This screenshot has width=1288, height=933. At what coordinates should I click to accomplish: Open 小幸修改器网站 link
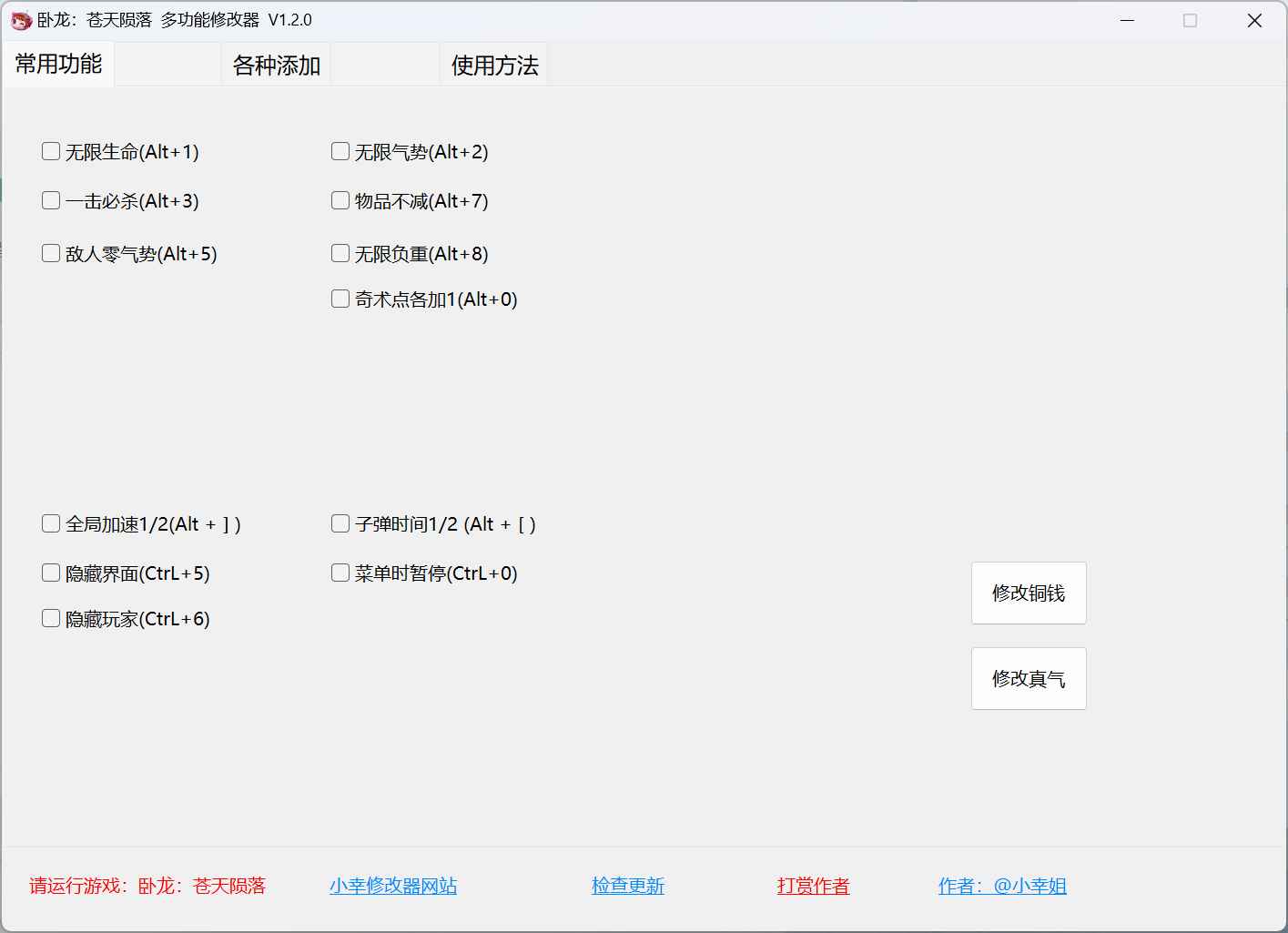pos(393,885)
